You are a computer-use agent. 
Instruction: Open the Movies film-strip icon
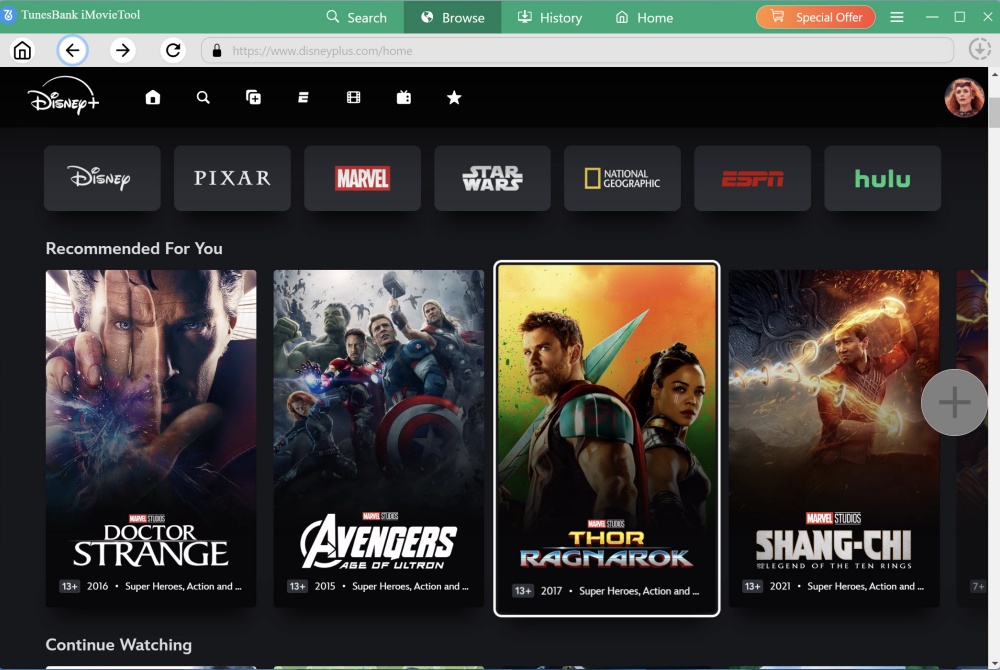353,97
